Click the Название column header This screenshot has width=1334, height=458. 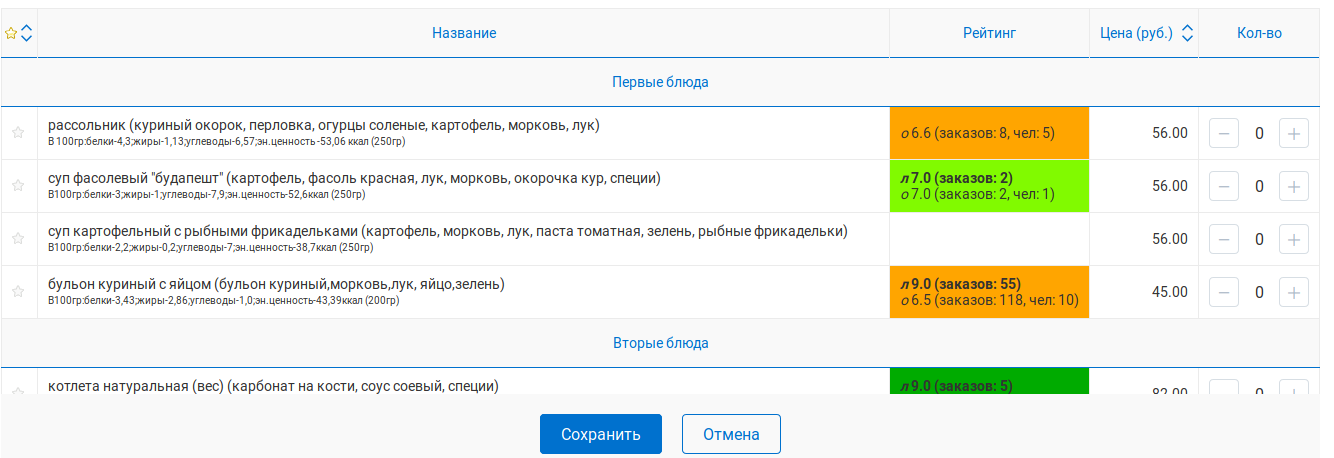pyautogui.click(x=464, y=33)
